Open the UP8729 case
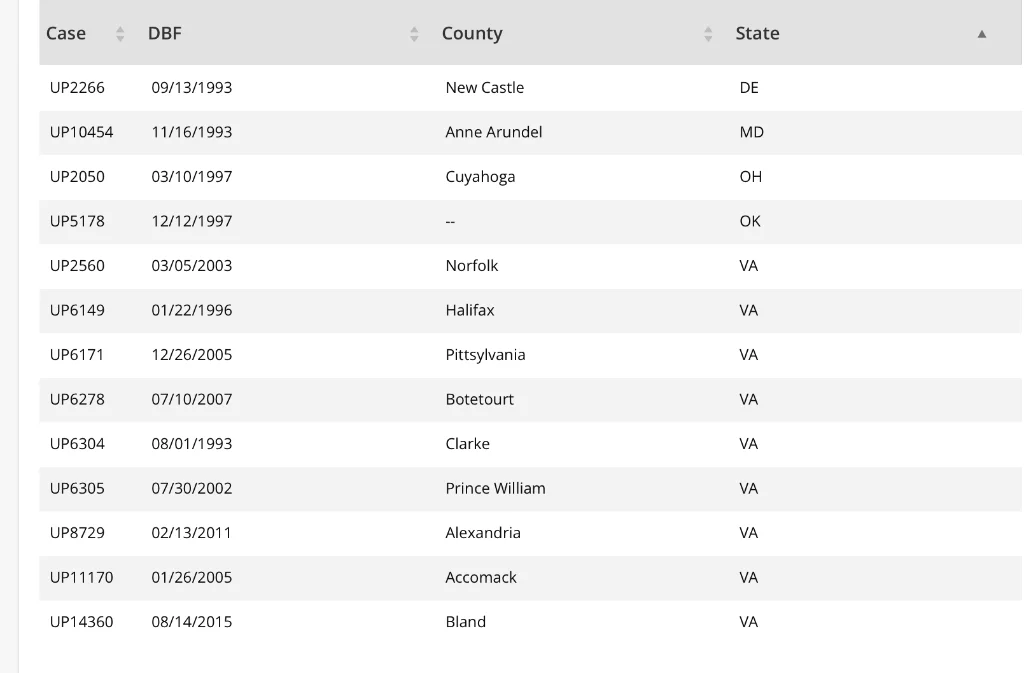Screen dimensions: 1024x673 pos(77,533)
